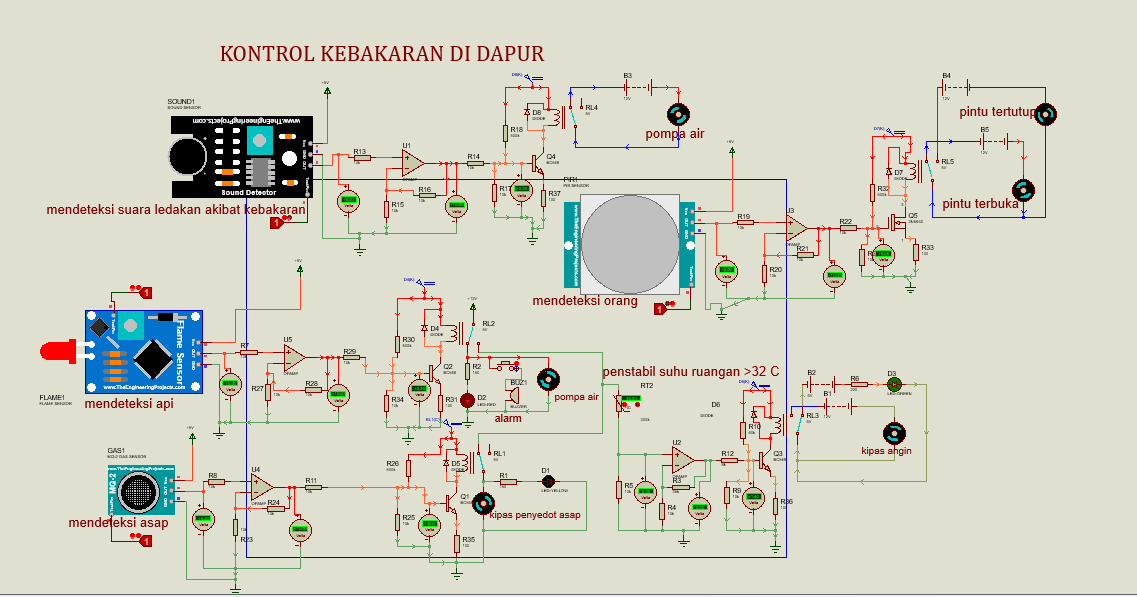Select resistor R19
This screenshot has width=1137, height=597.
pos(745,223)
